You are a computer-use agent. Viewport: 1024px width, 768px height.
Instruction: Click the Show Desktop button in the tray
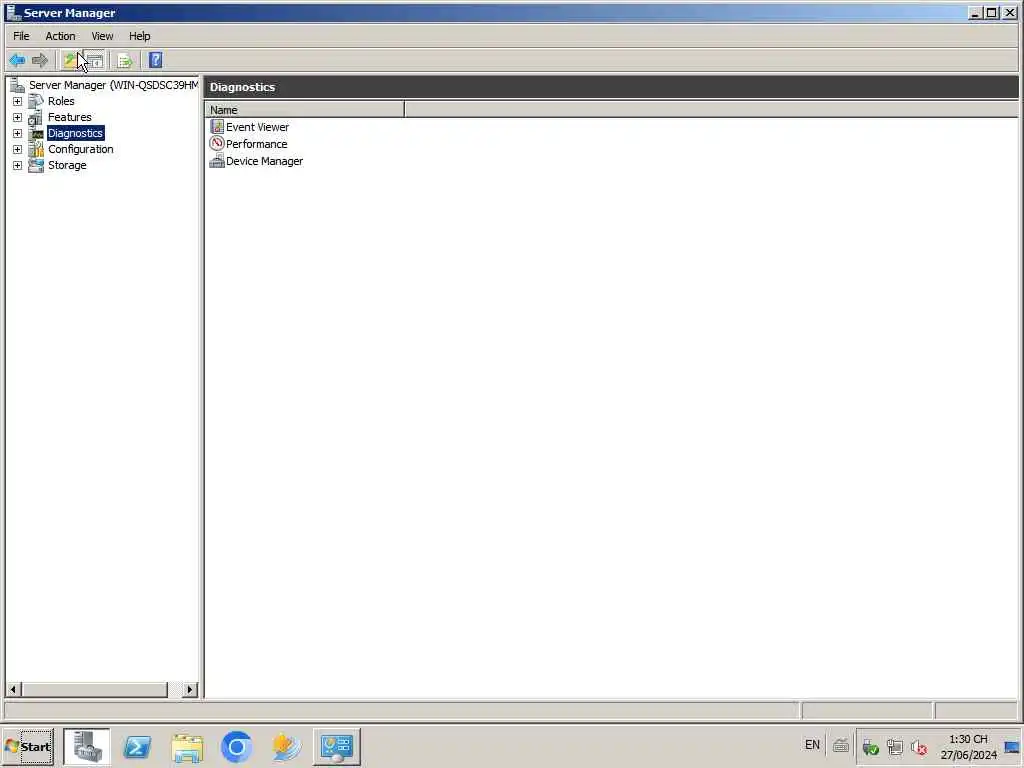1012,746
